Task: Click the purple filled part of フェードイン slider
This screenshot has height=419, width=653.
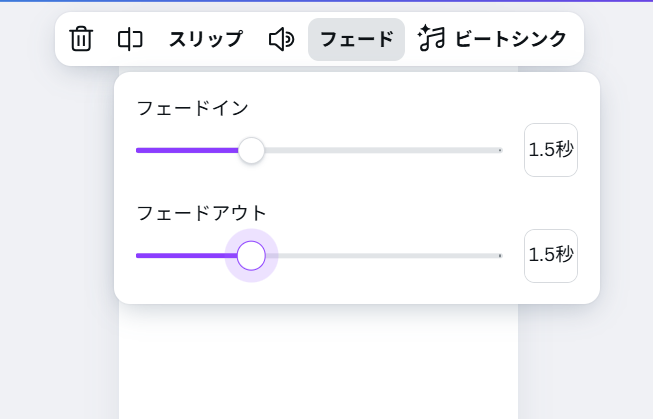Action: [x=187, y=150]
